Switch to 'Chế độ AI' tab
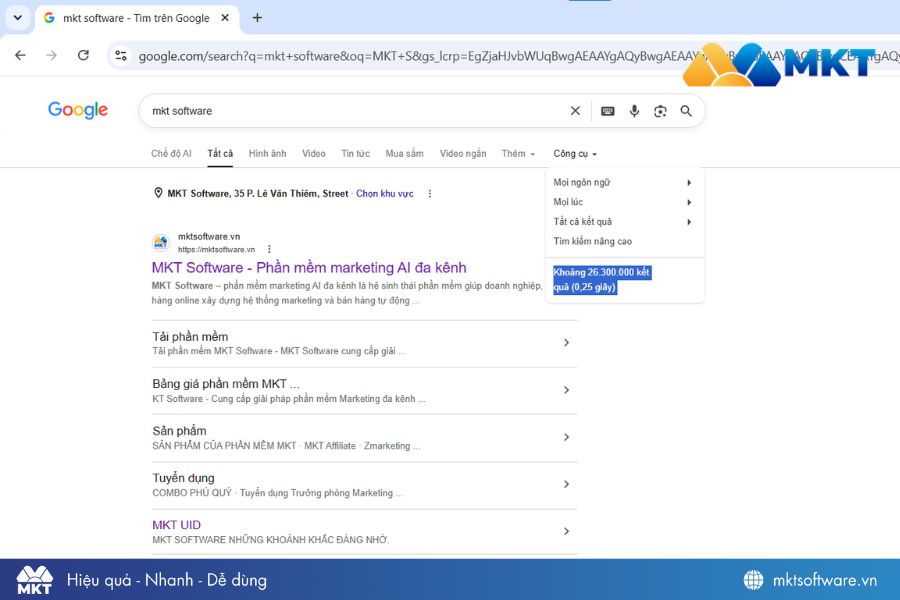900x600 pixels. 171,153
